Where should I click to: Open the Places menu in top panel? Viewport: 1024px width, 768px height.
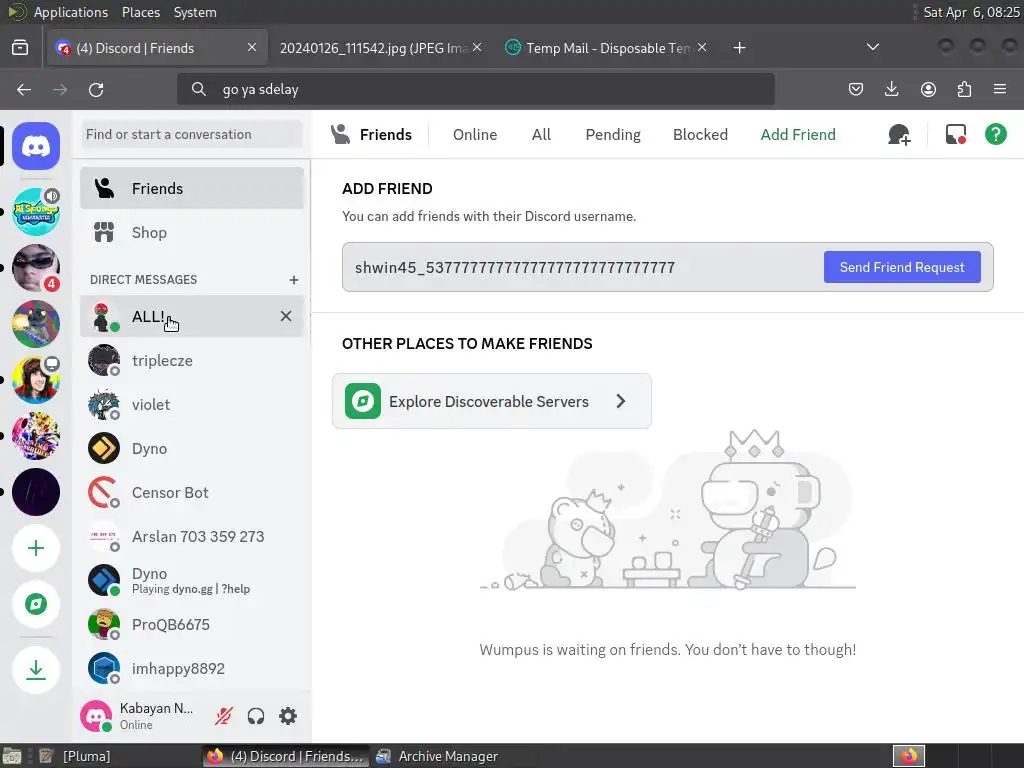pos(140,12)
